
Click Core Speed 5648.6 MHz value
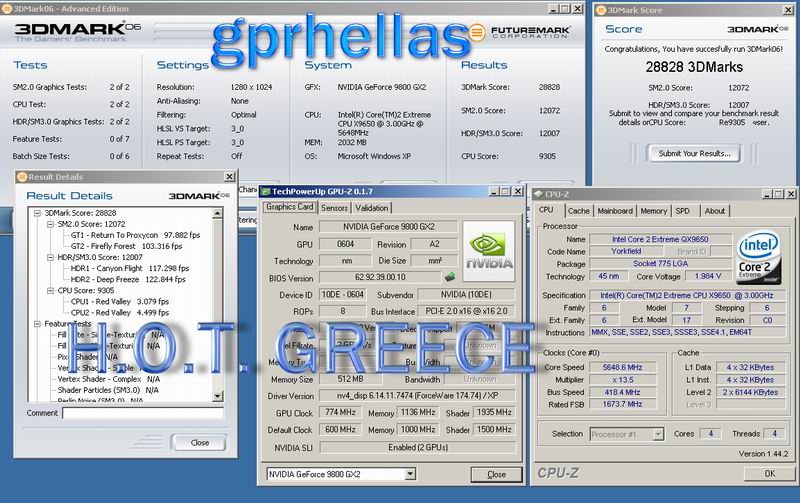[x=622, y=367]
